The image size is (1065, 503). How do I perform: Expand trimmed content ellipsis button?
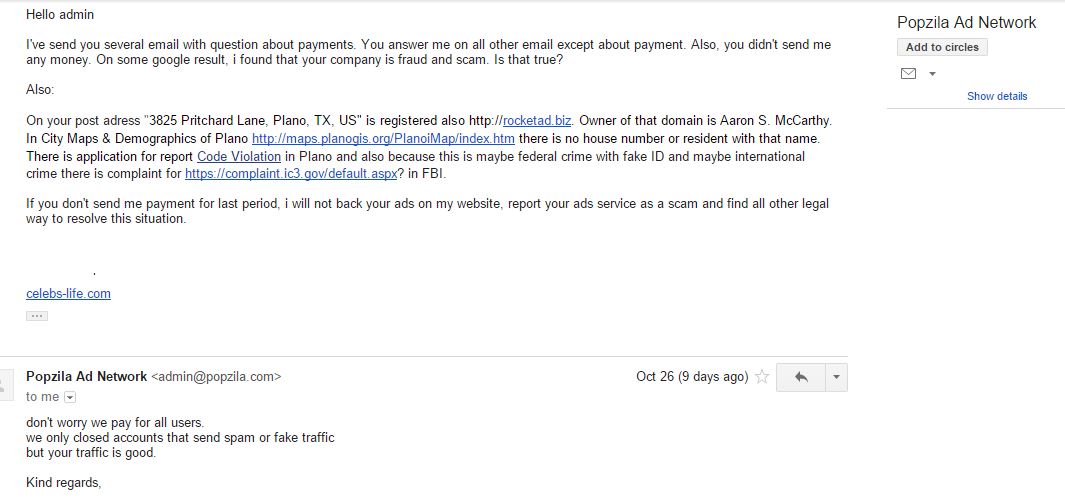pyautogui.click(x=37, y=316)
